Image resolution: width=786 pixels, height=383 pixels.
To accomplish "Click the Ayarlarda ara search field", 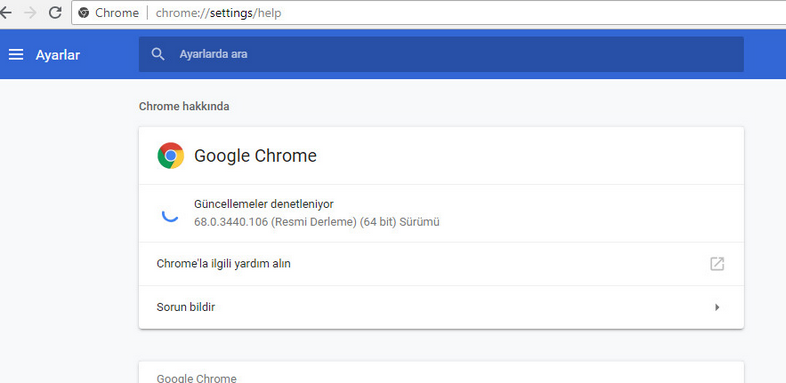I will pyautogui.click(x=441, y=54).
